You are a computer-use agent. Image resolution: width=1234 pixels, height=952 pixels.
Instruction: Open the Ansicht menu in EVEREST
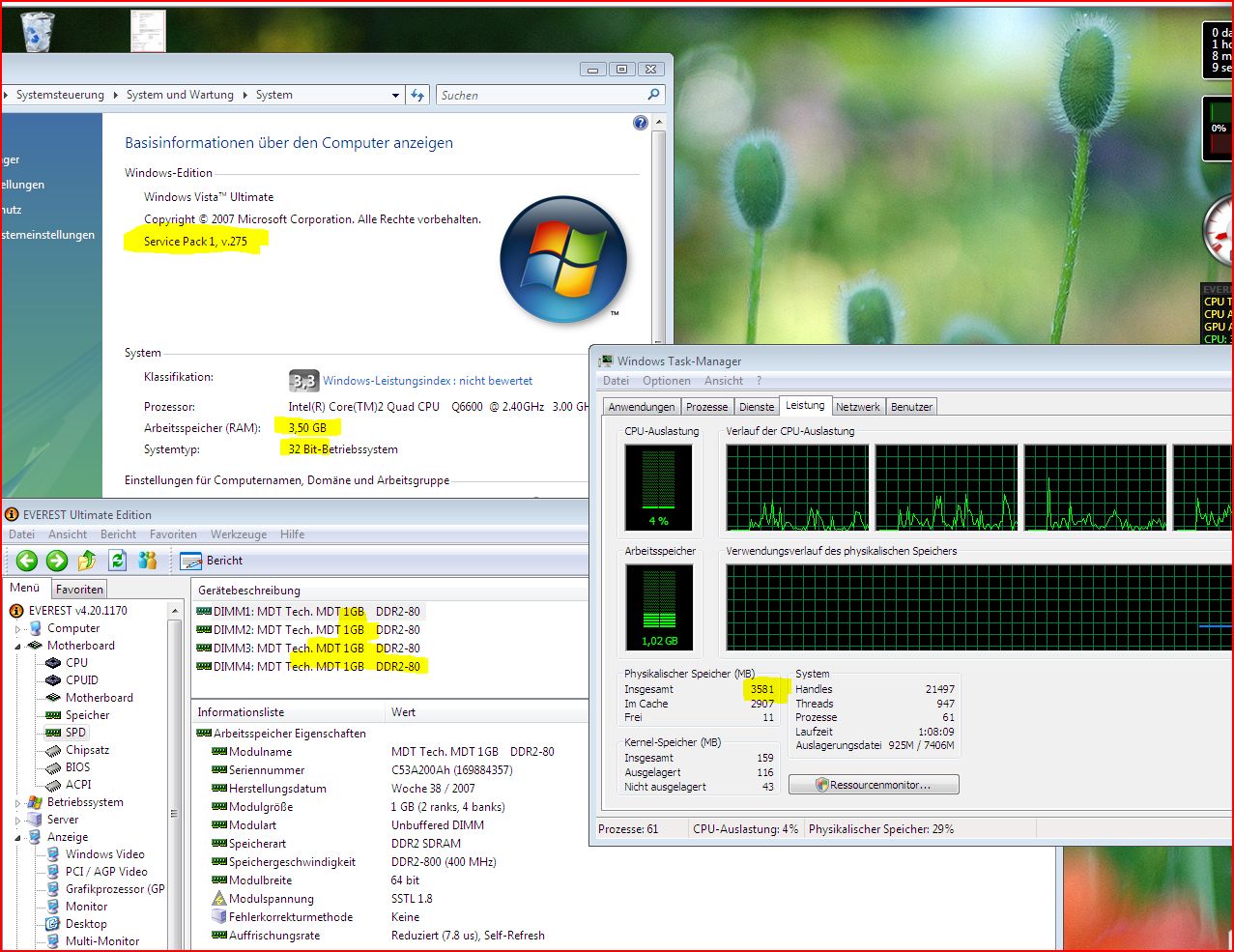pos(68,534)
